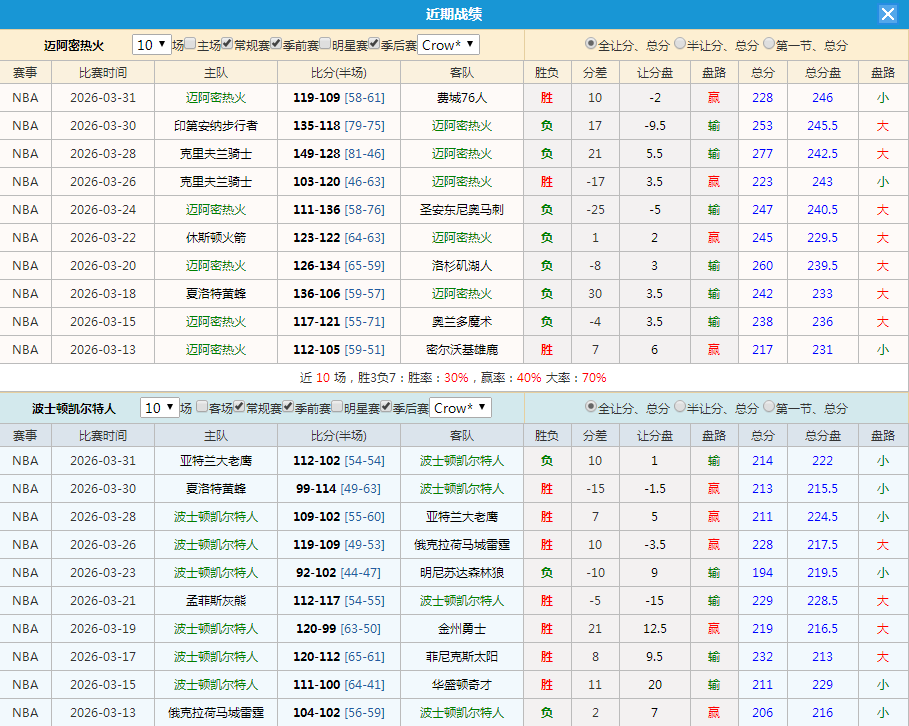The image size is (909, 726).
Task: Click the 迈阿密热火 link in the 03-31 row
Action: 215,97
